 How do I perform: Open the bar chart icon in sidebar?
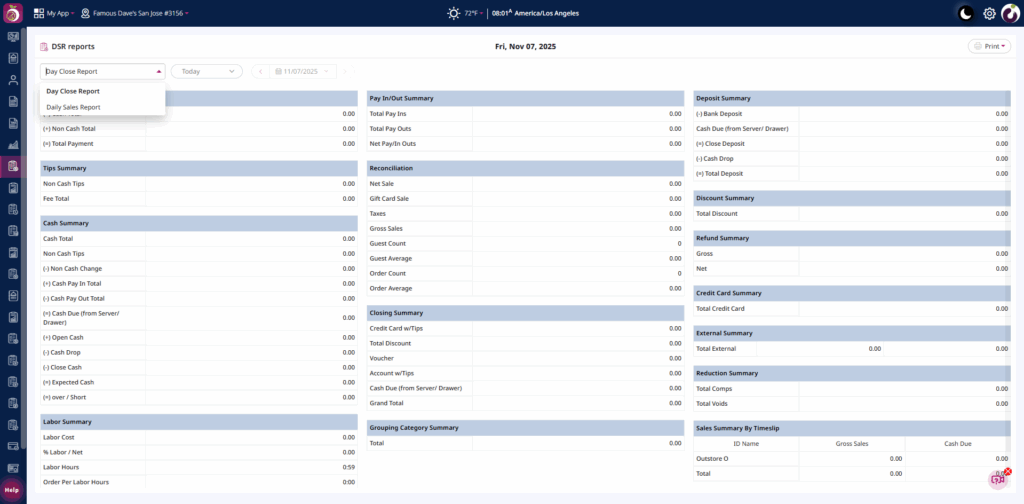point(13,145)
